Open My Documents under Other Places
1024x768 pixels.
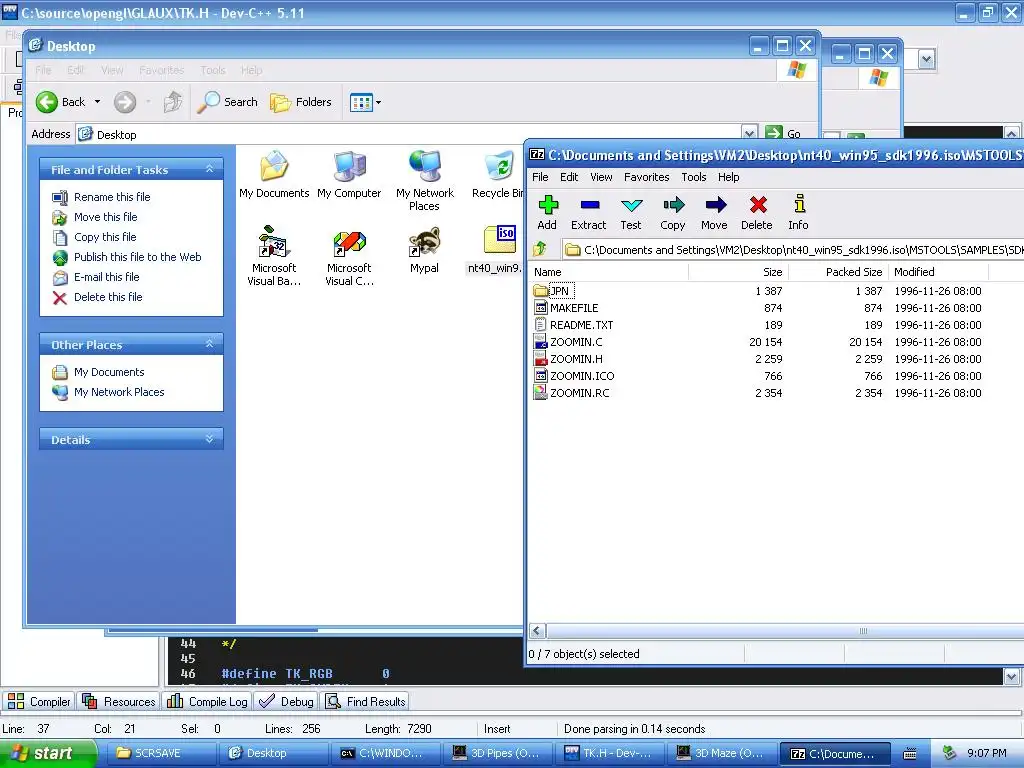coord(108,372)
